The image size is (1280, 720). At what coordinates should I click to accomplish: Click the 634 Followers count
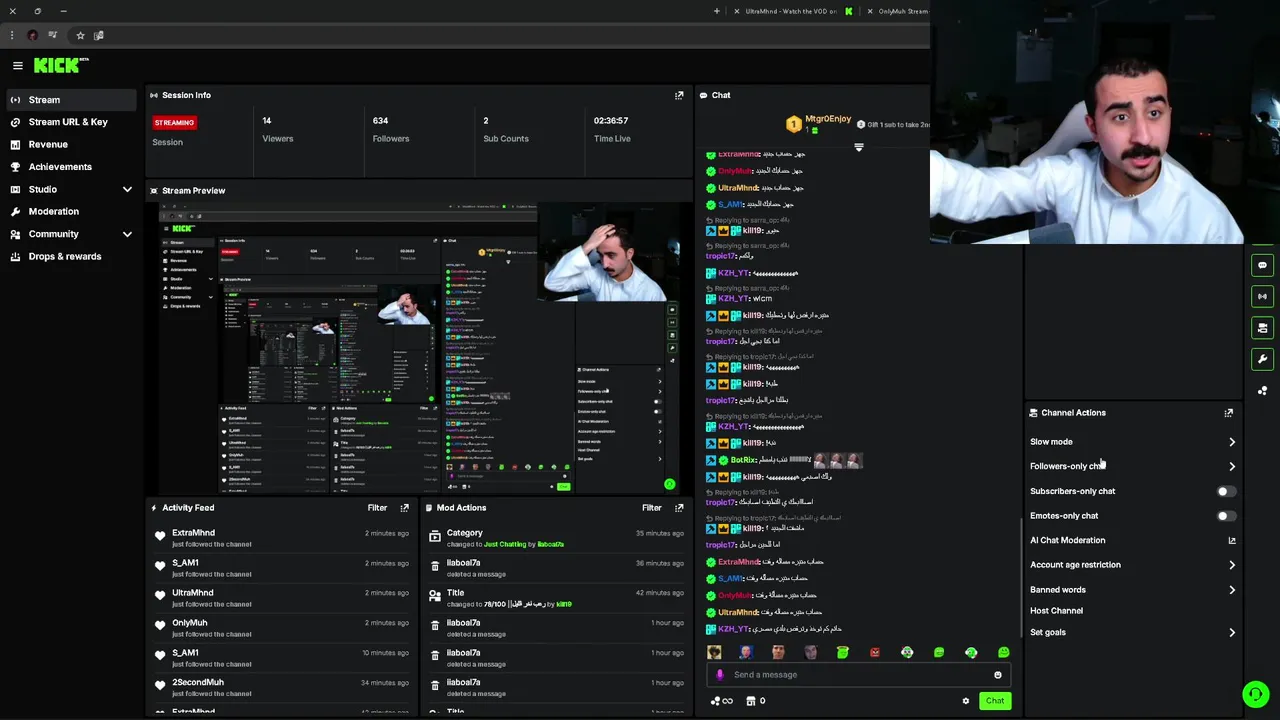coord(380,121)
